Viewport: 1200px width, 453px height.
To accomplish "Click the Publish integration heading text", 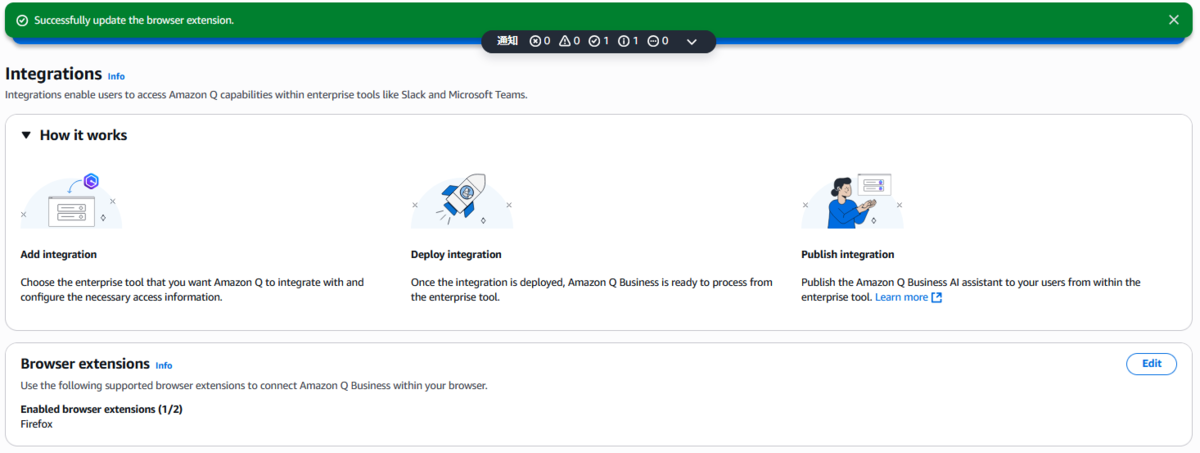I will tap(848, 255).
